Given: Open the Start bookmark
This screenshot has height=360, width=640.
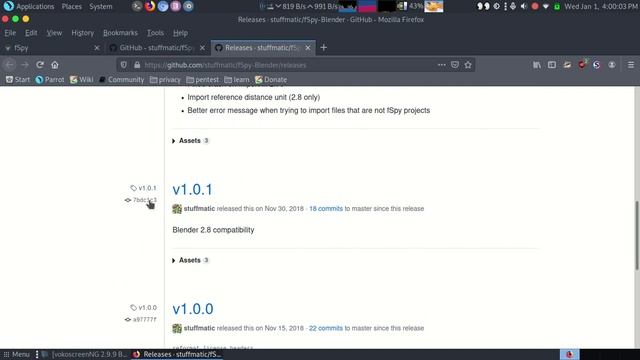Looking at the screenshot, I should pos(18,80).
